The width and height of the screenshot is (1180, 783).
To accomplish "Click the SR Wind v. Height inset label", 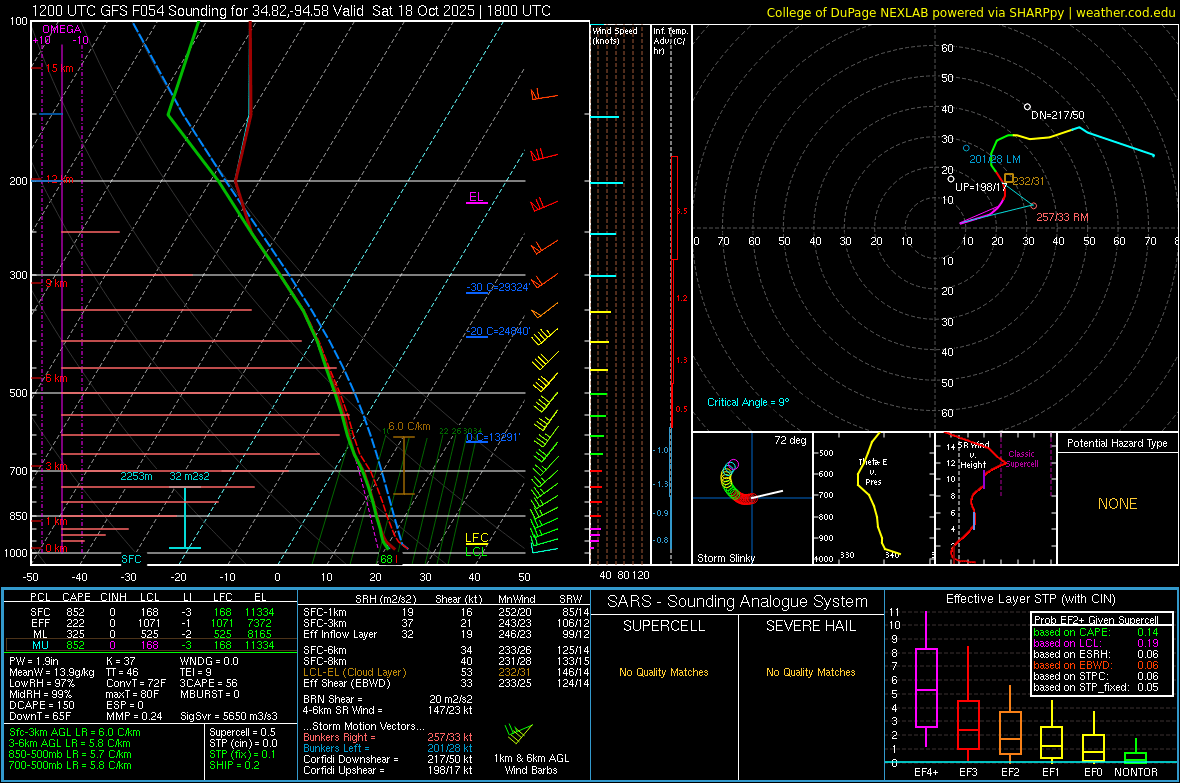I will point(973,455).
